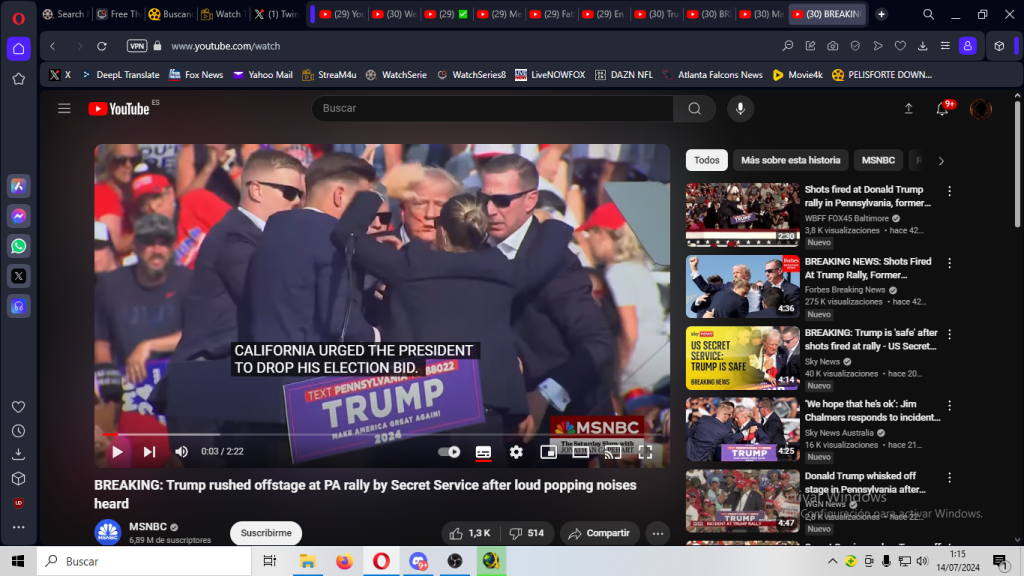This screenshot has width=1024, height=576.
Task: Switch the video to fullscreen
Action: pyautogui.click(x=645, y=452)
